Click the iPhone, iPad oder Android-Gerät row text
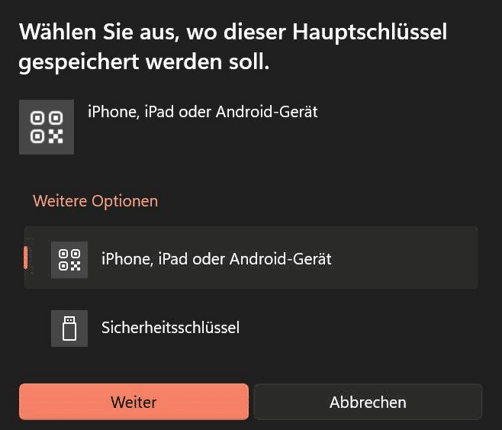This screenshot has width=502, height=430. click(x=216, y=259)
